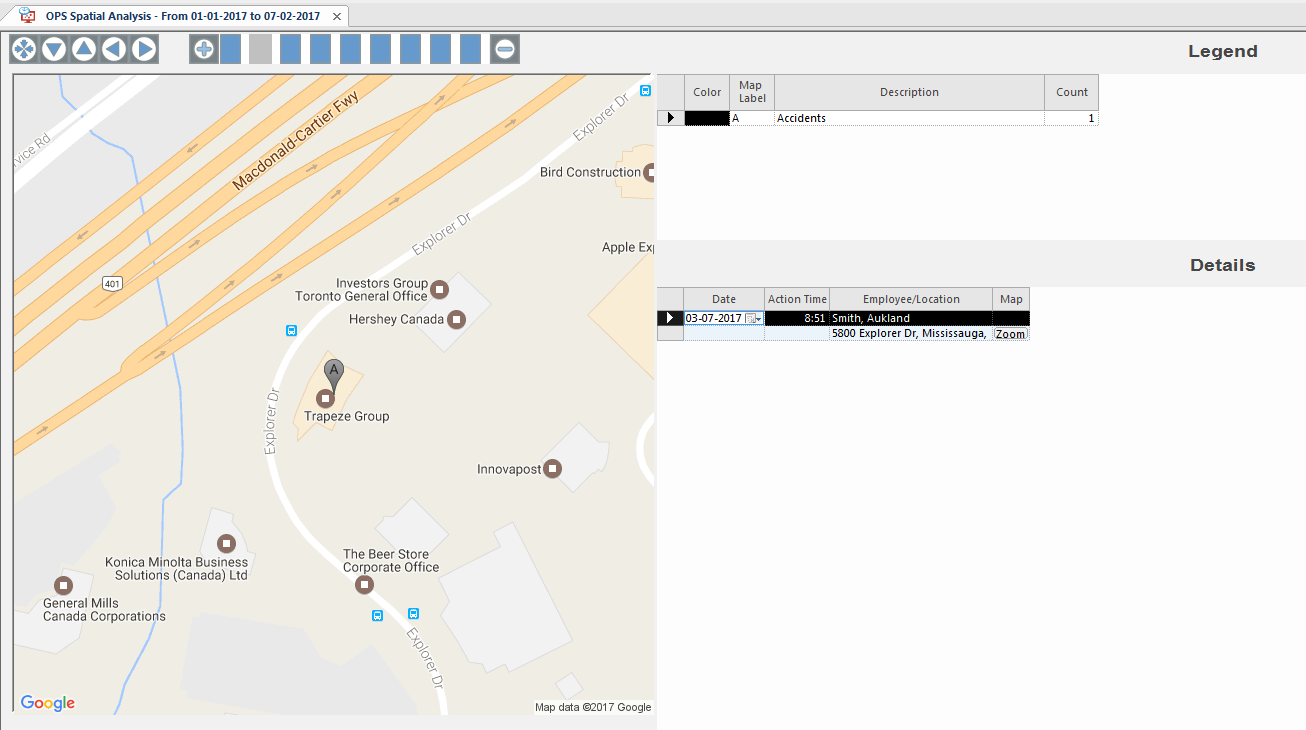Click the Accidents legend row selector arrow

(669, 117)
